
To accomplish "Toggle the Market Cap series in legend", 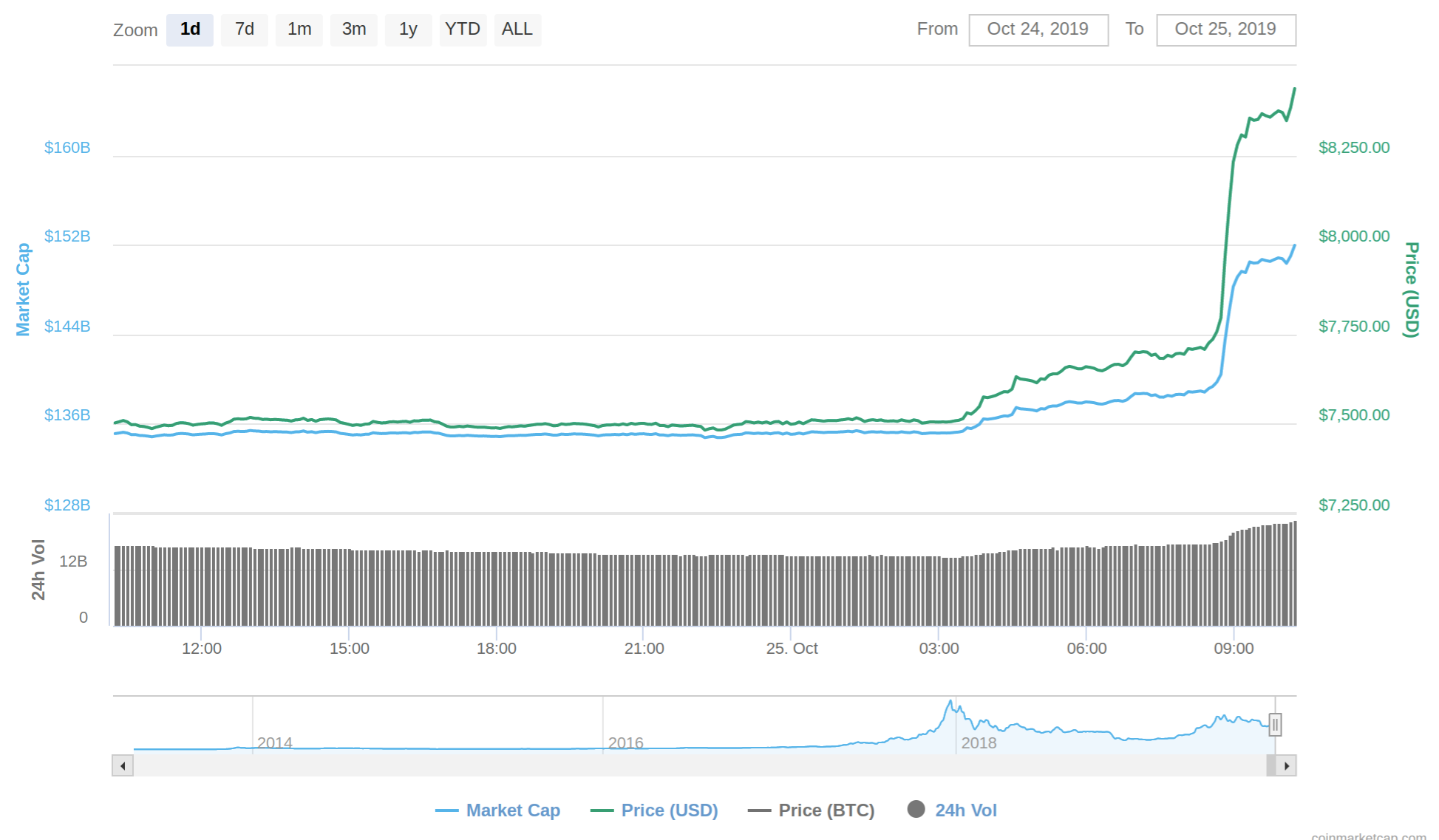I will (498, 810).
